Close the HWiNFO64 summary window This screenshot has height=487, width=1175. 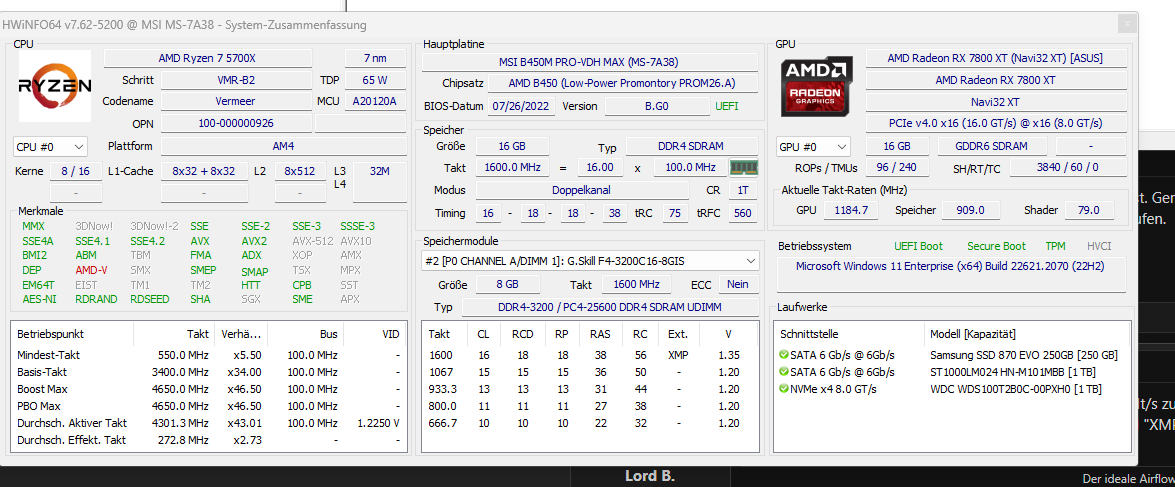click(x=1127, y=25)
